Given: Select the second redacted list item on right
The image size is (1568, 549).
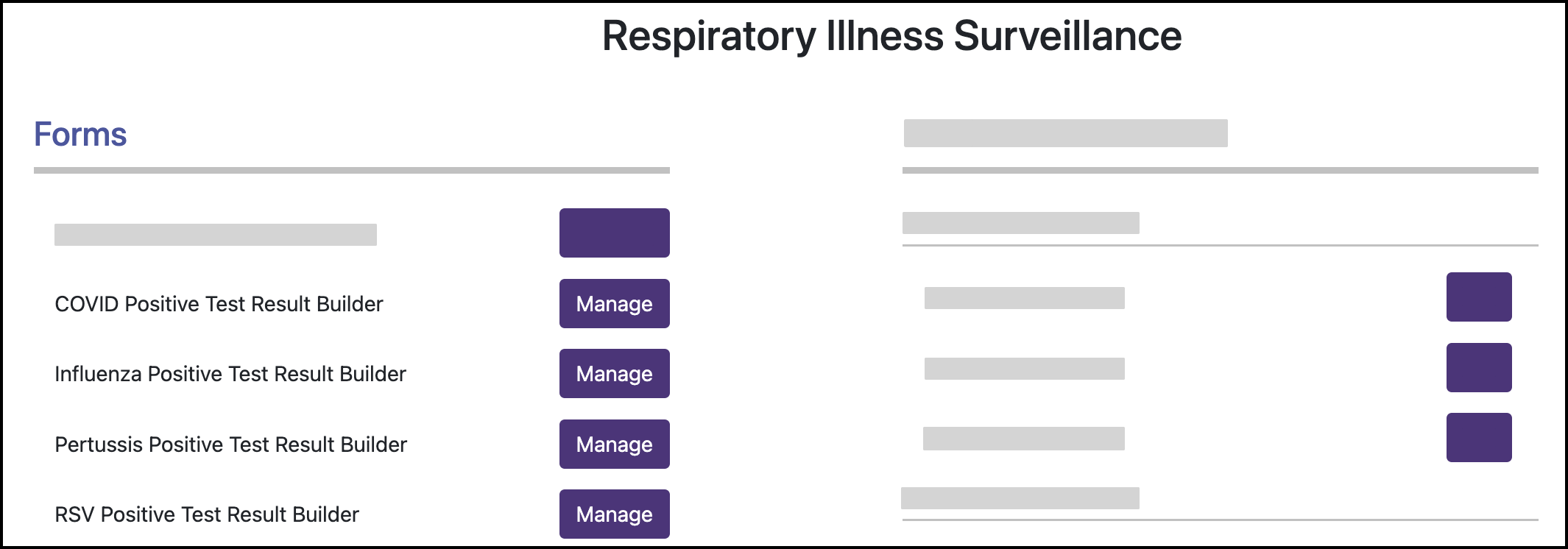Looking at the screenshot, I should (x=1024, y=369).
